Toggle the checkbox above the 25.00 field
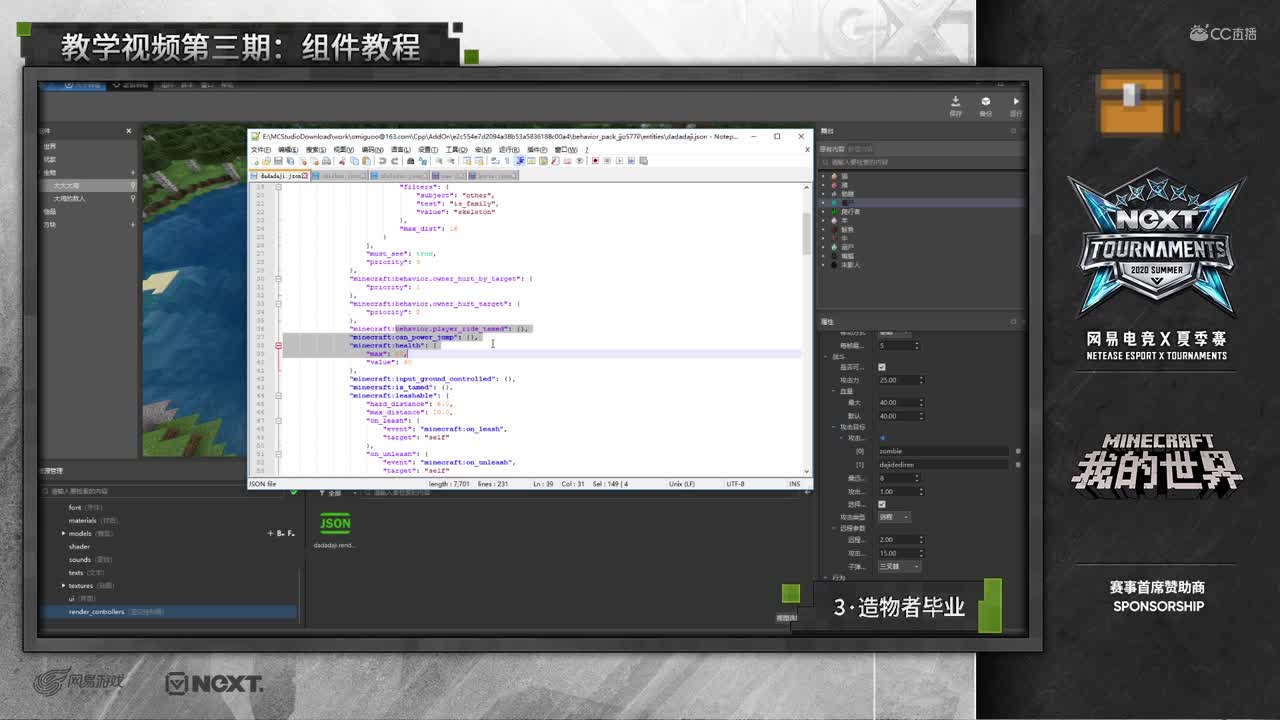Viewport: 1280px width, 720px height. 881,367
